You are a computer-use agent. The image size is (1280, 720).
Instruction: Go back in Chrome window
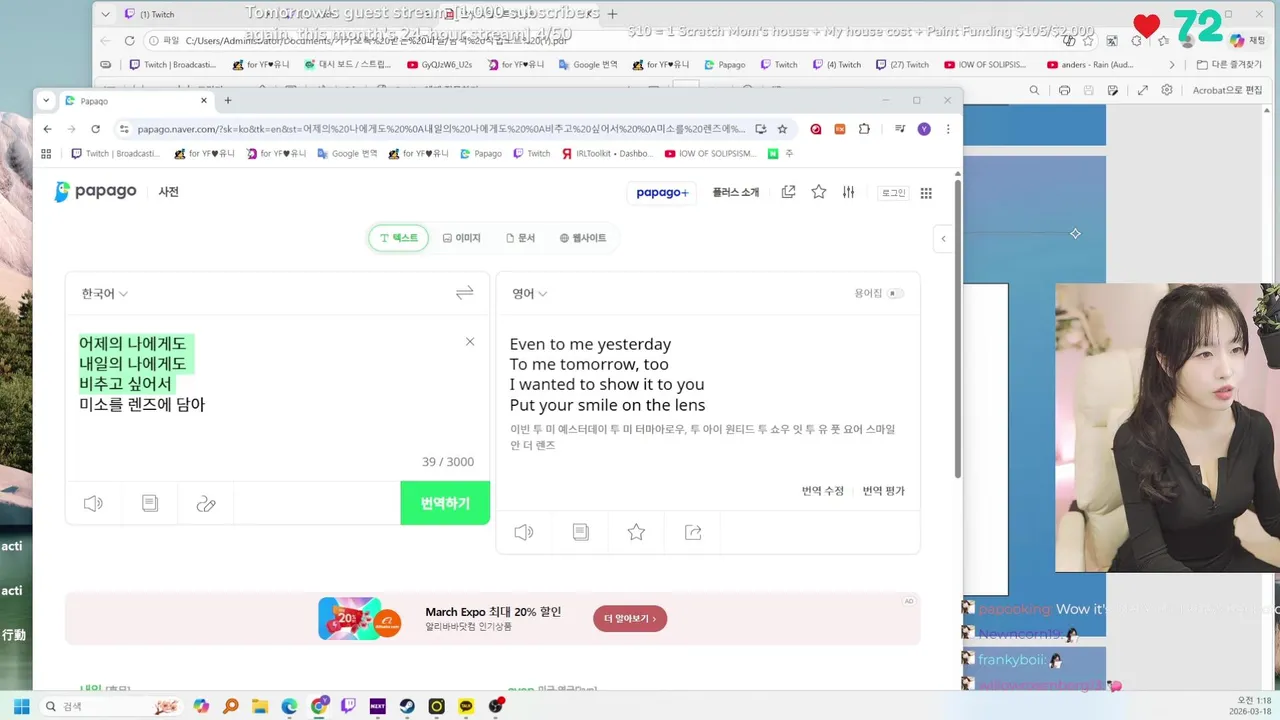point(47,129)
